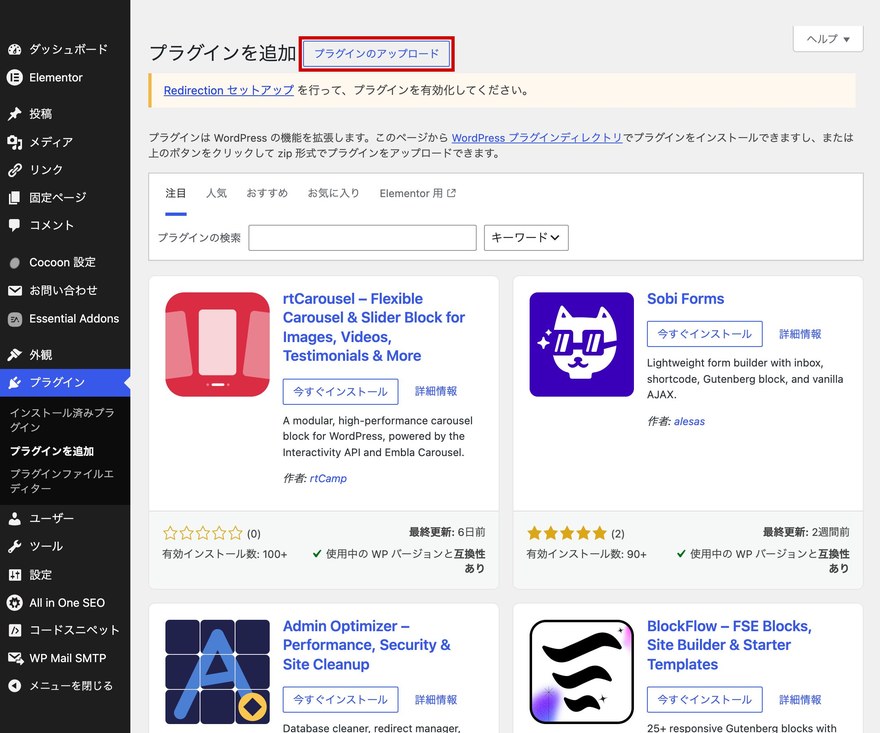Select the 人気 tab
This screenshot has height=733, width=880.
(216, 193)
